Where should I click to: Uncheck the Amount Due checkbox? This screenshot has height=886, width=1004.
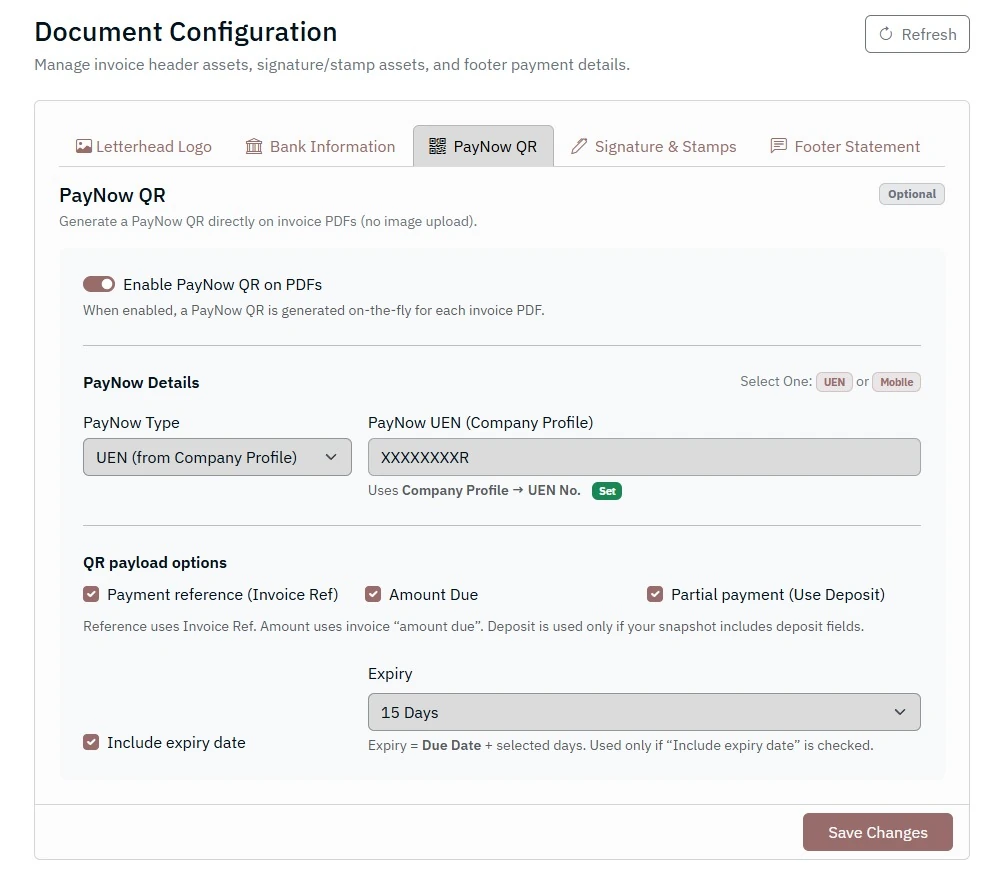point(373,594)
